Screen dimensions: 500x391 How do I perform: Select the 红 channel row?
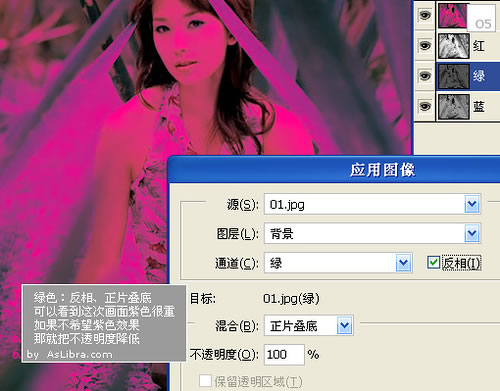[468, 46]
